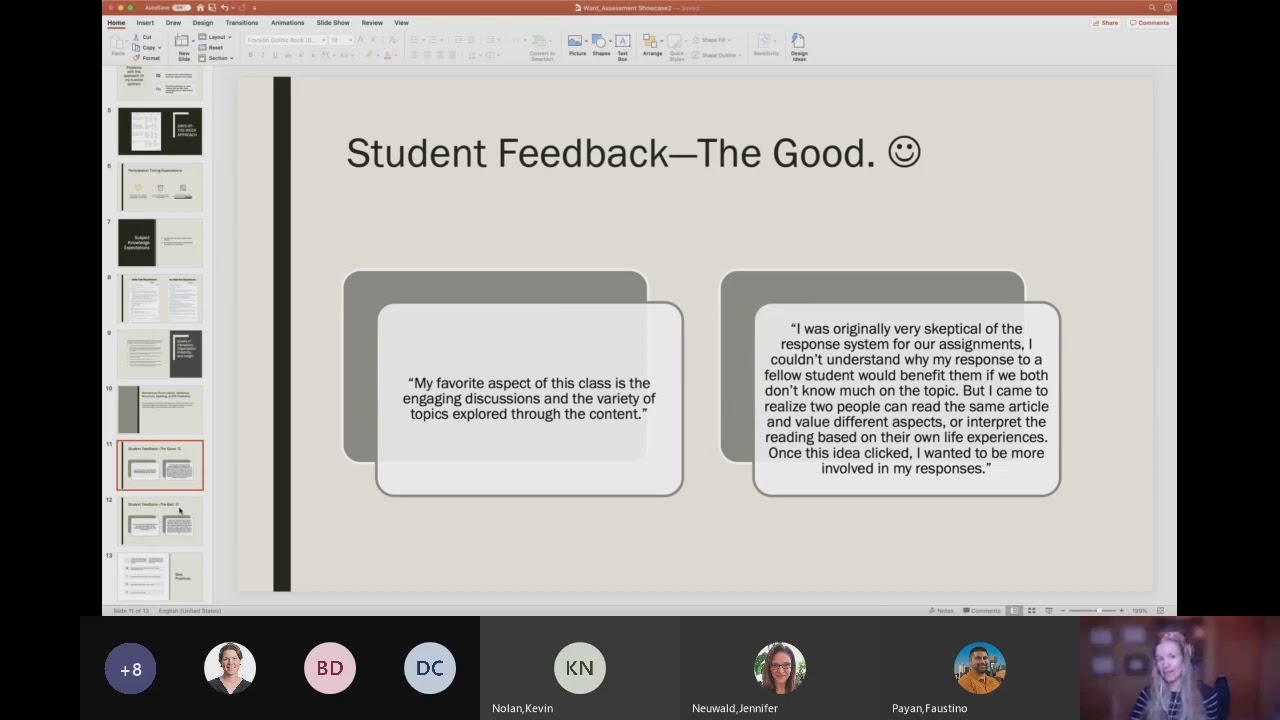Select slide 10 thumbnail

tap(160, 410)
